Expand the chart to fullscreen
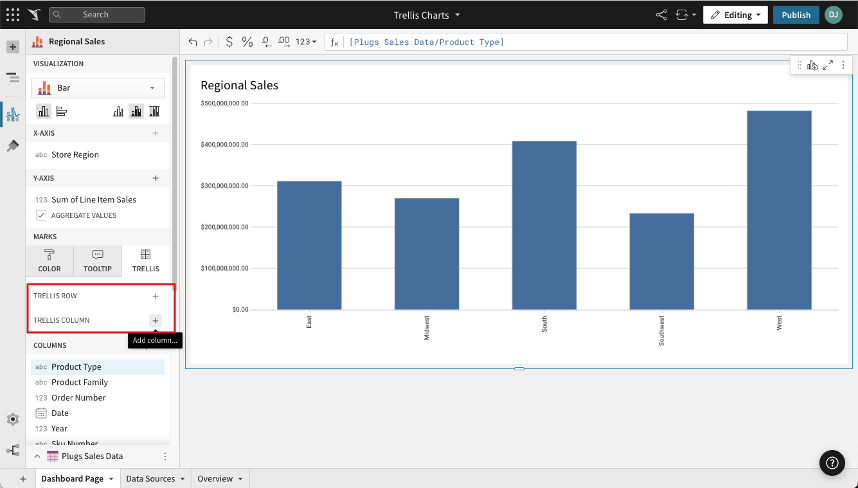 tap(828, 65)
